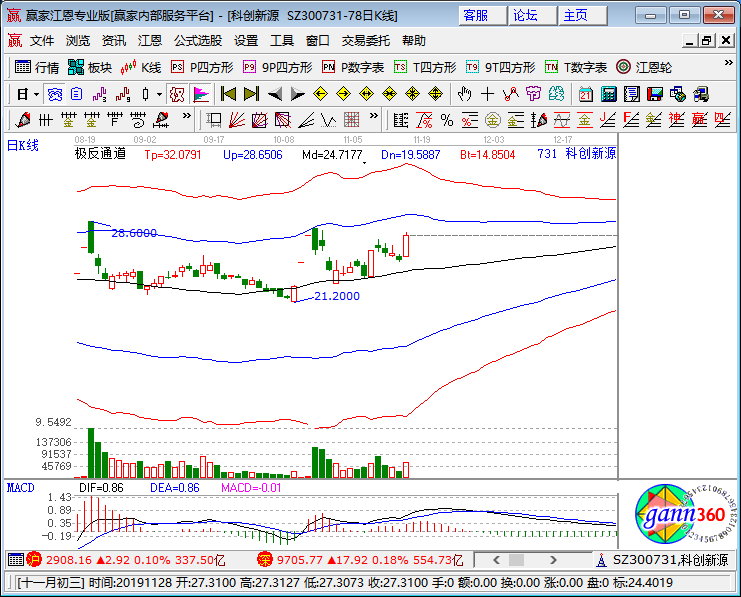Screen dimensions: 741x597
Task: Open the 行情 quotes view
Action: (x=37, y=68)
